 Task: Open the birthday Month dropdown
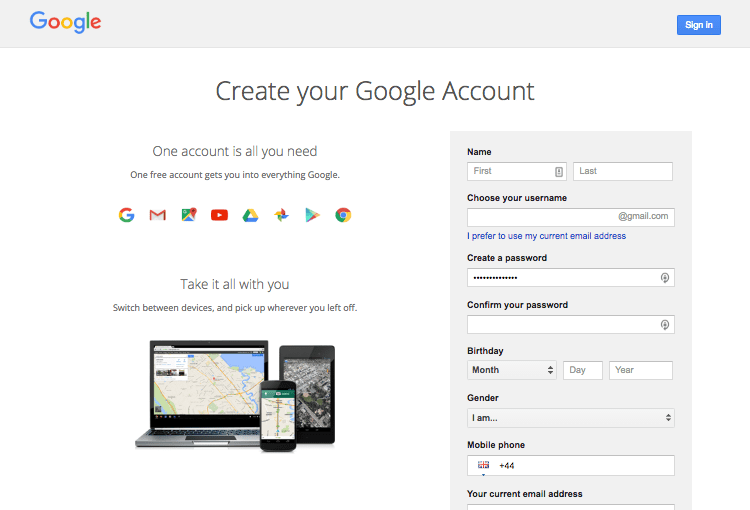pyautogui.click(x=512, y=370)
